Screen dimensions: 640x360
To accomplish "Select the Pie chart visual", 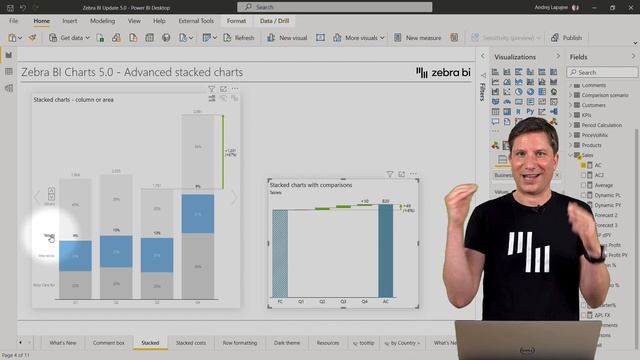I will click(518, 91).
